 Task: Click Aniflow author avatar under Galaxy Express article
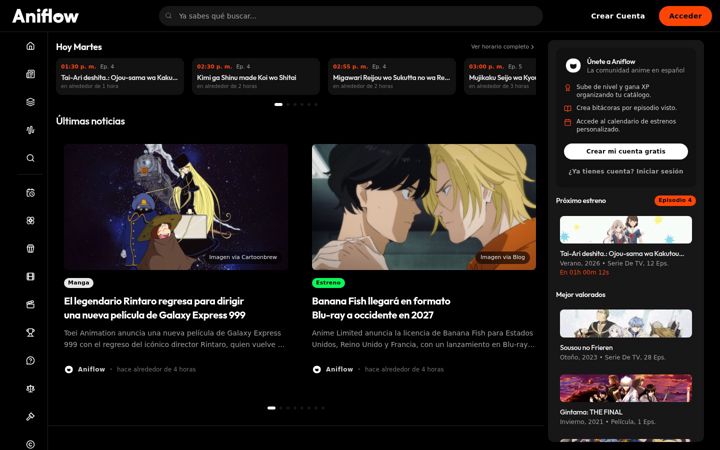pos(69,369)
